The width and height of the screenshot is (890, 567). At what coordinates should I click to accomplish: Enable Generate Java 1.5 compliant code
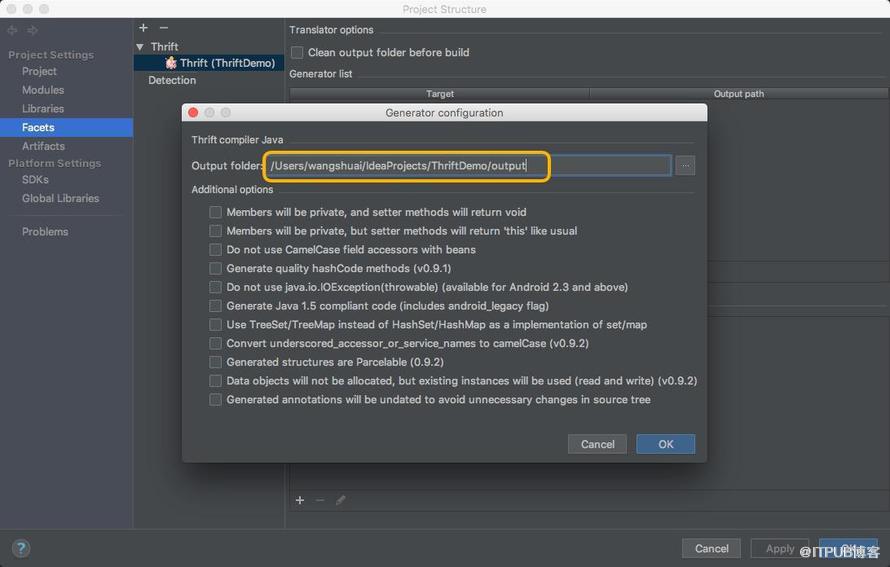click(x=215, y=306)
